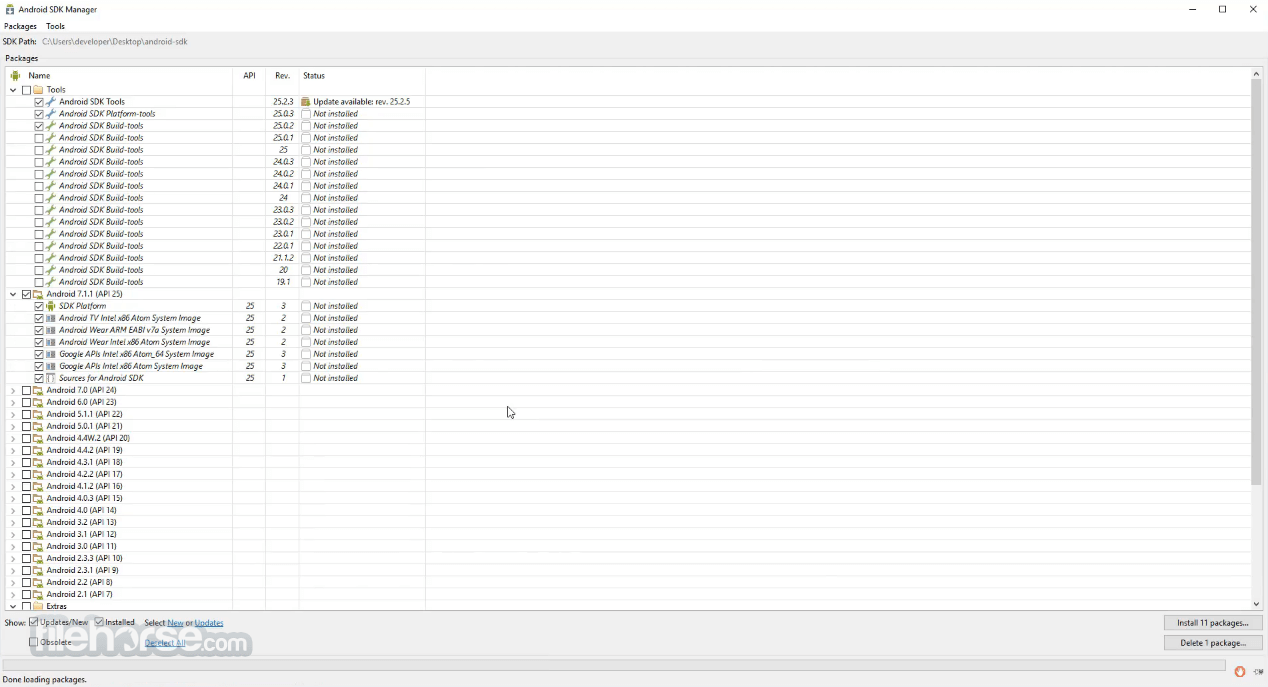Open the Packages menu
1268x687 pixels.
click(x=20, y=26)
